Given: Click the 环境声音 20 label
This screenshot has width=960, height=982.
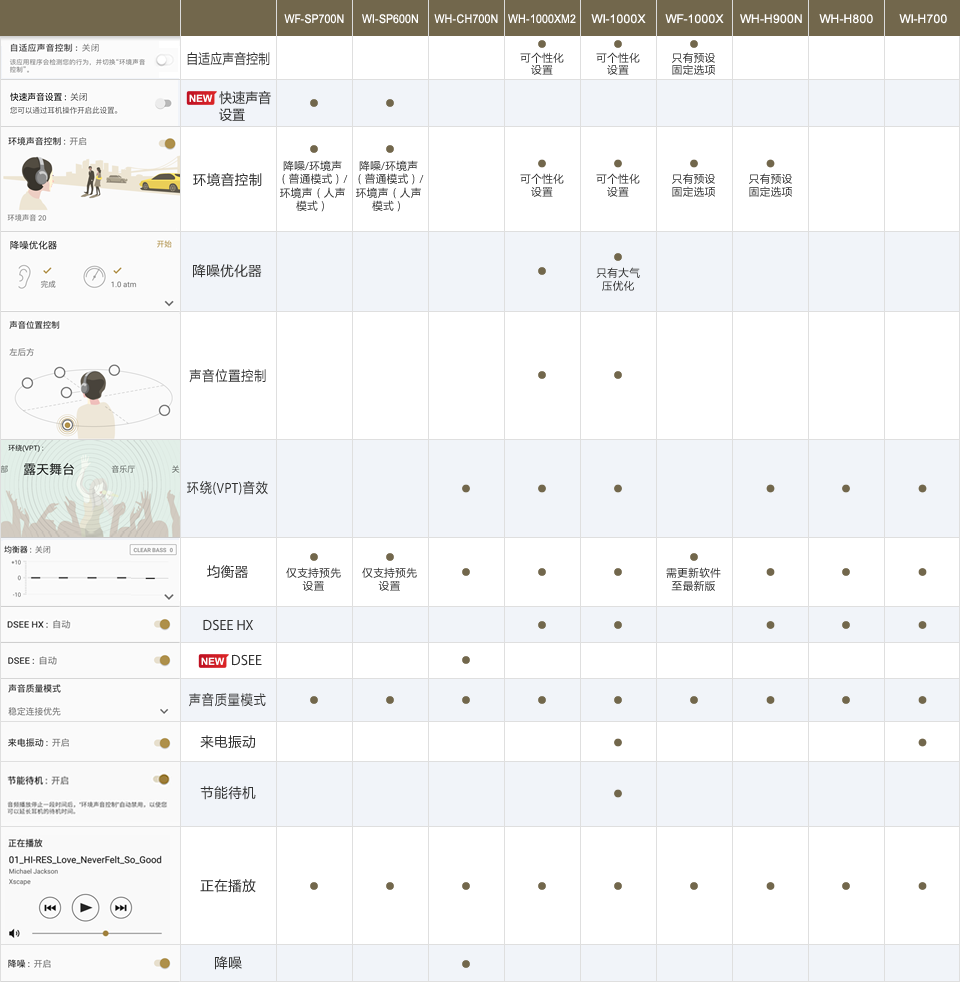Looking at the screenshot, I should pos(27,218).
